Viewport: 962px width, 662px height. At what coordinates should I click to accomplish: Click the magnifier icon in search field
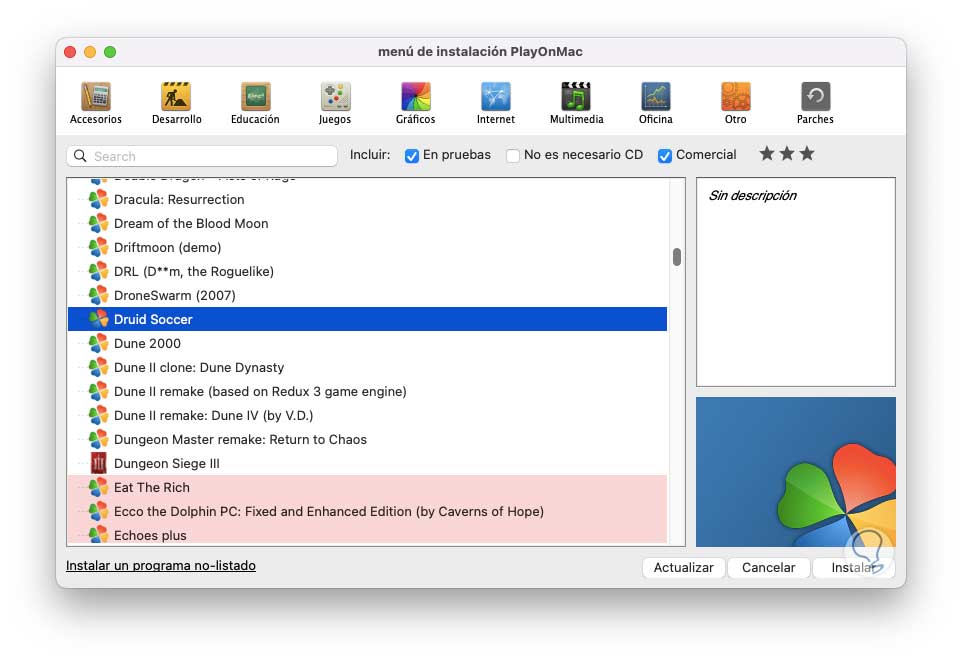pos(80,156)
